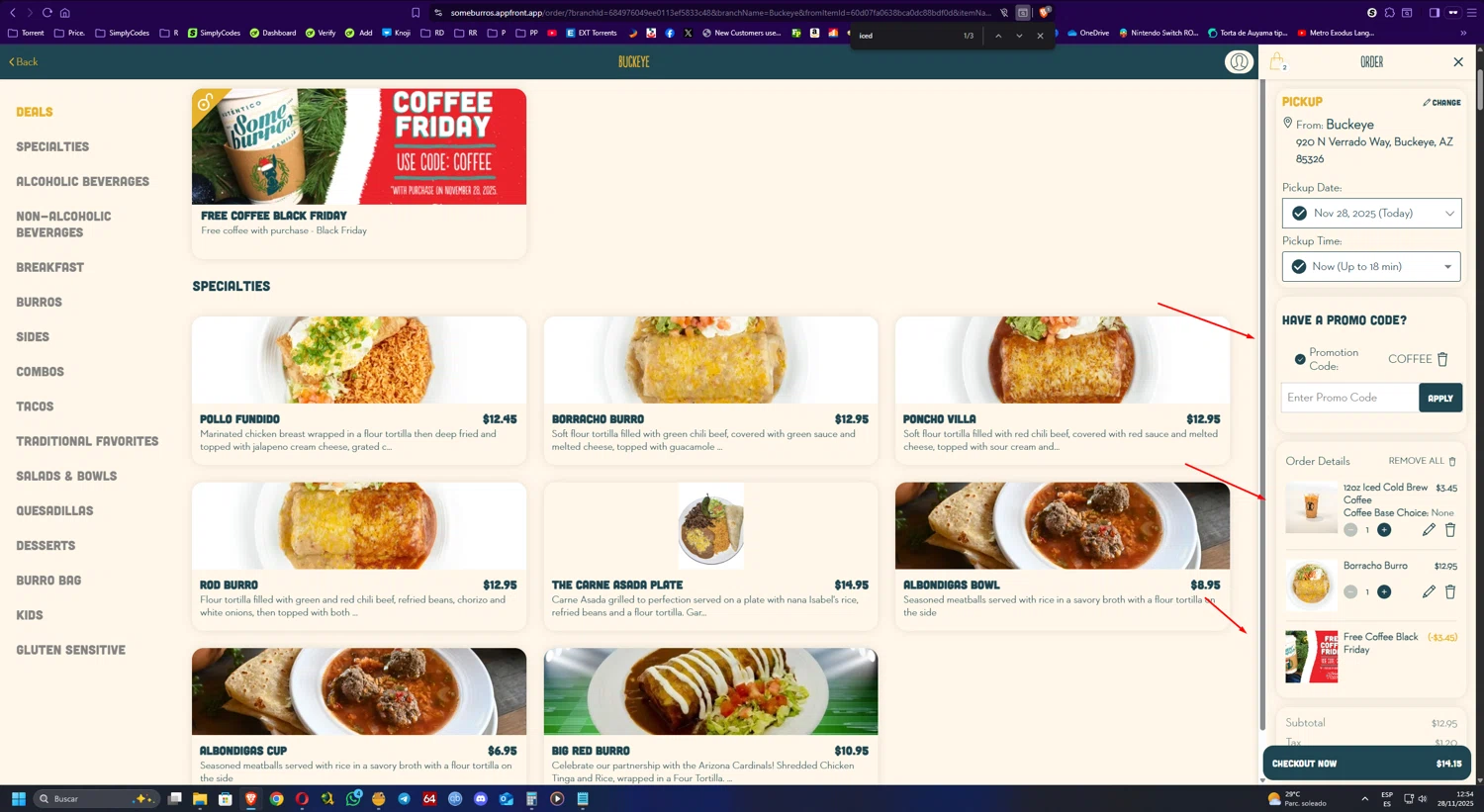
Task: Go to the browser home page
Action: [x=64, y=13]
